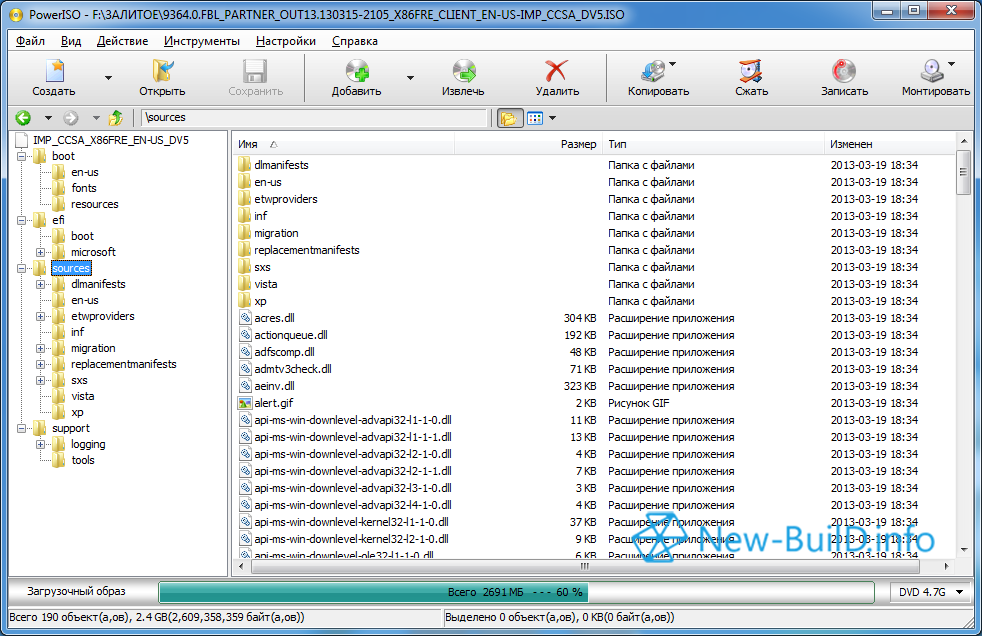Click the Добавить (Add) toolbar icon

coord(357,71)
